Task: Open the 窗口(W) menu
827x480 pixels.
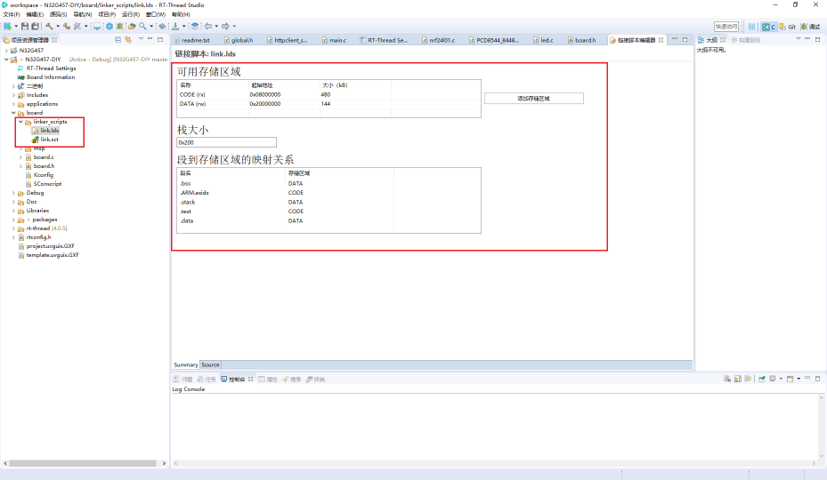Action: click(155, 14)
